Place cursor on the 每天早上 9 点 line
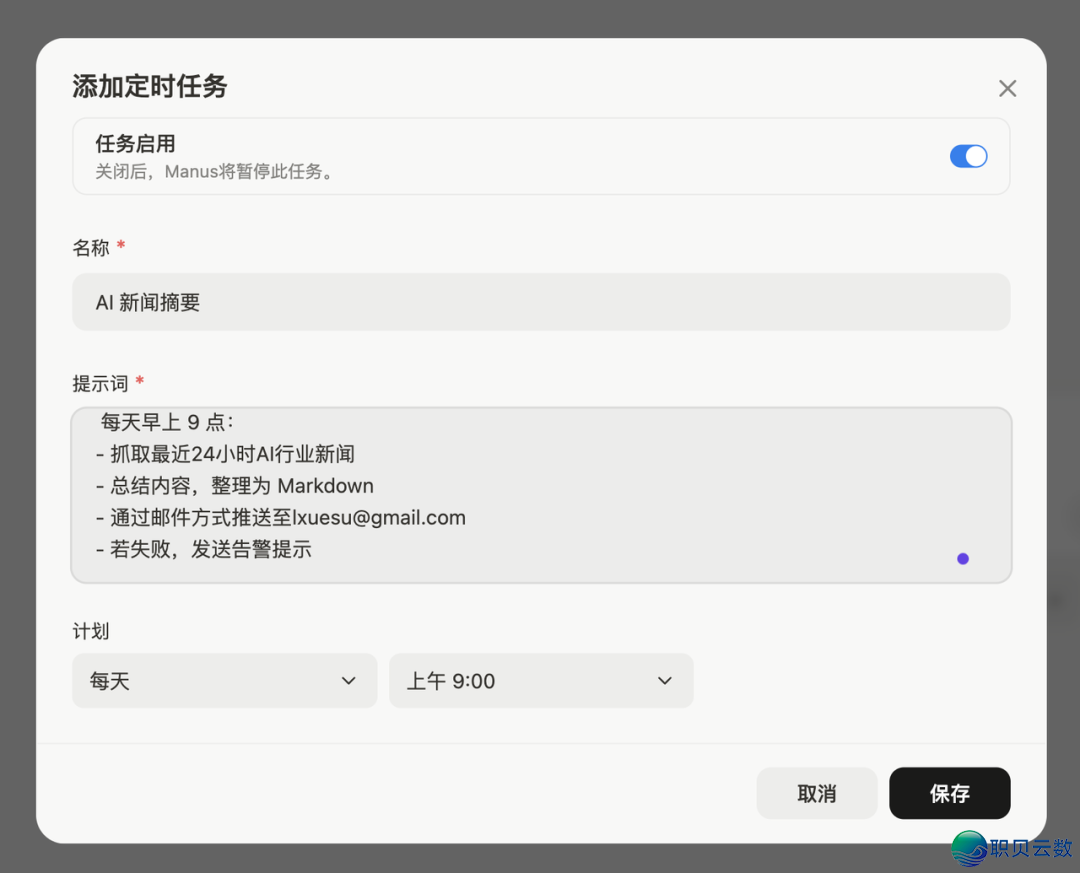This screenshot has height=873, width=1080. coord(166,423)
